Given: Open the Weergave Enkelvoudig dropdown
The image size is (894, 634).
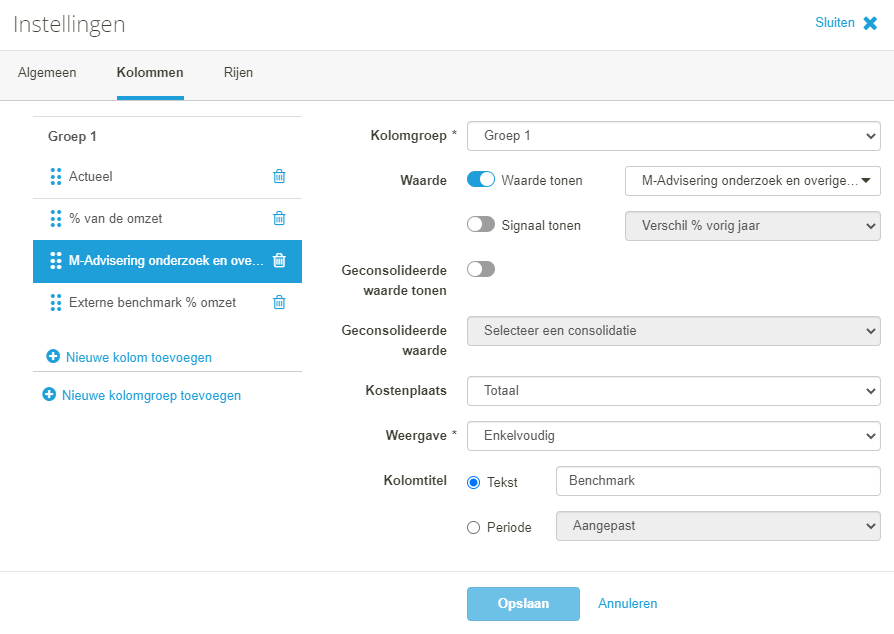Looking at the screenshot, I should pos(674,436).
